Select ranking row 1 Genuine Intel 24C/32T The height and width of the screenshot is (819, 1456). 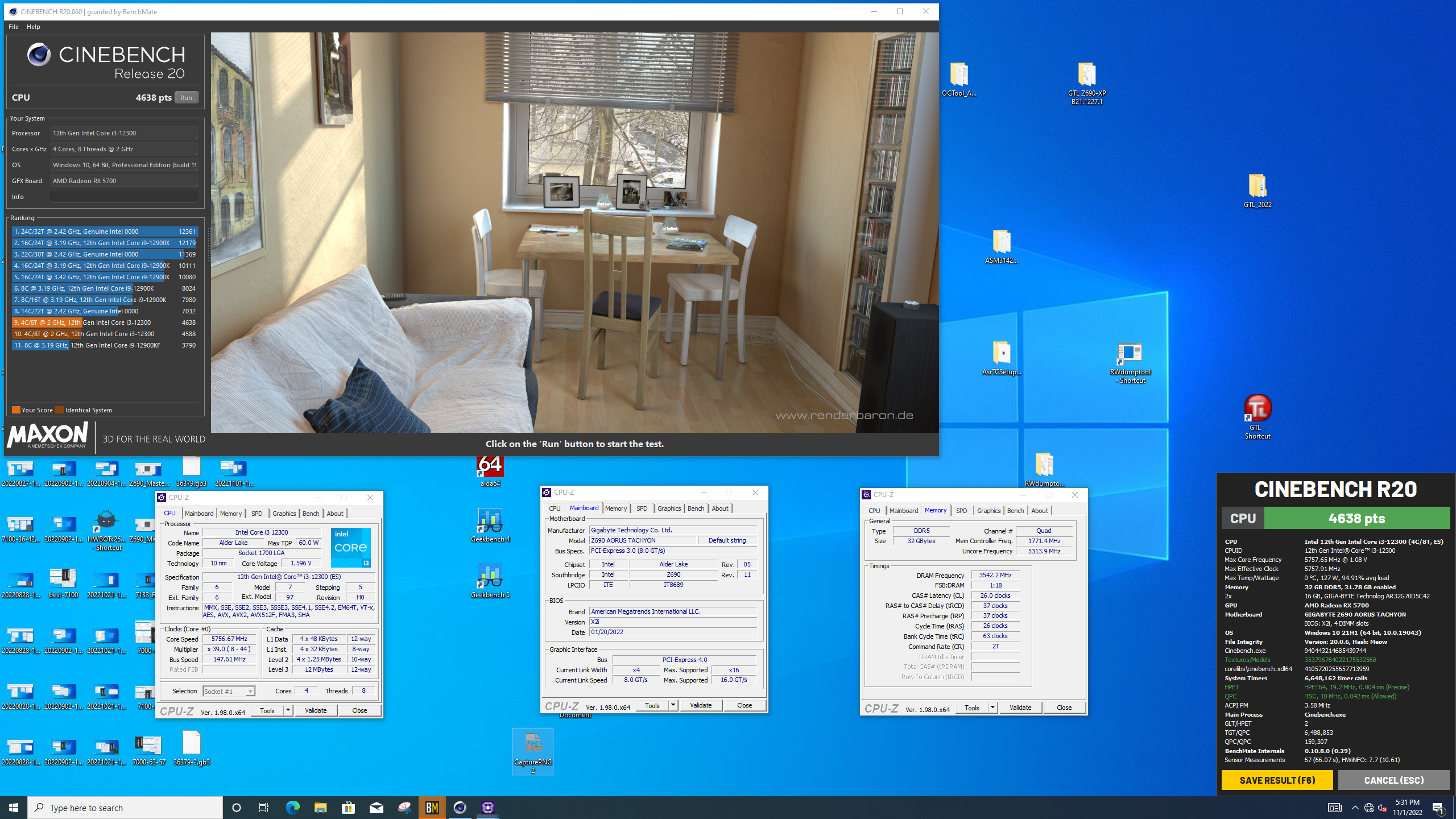[x=105, y=231]
